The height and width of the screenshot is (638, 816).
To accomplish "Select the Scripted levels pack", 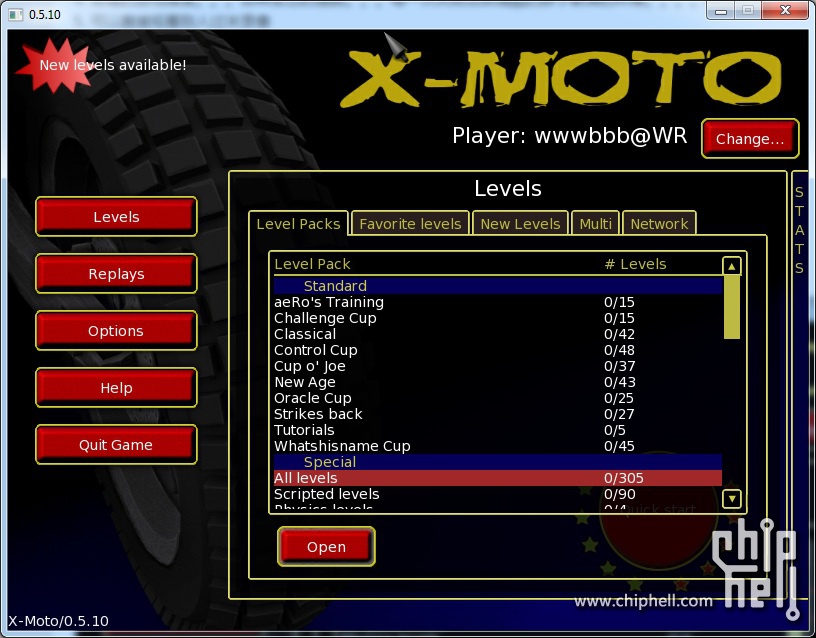I will [x=498, y=494].
